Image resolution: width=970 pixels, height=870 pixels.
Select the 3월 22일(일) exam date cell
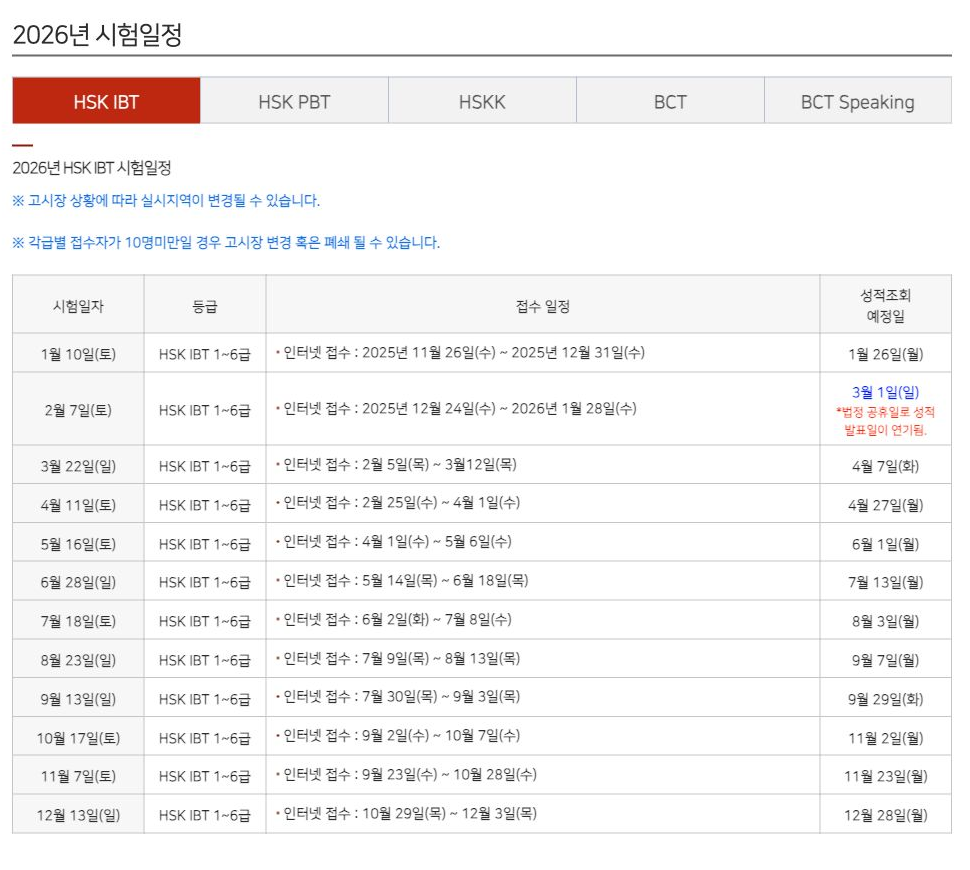79,466
